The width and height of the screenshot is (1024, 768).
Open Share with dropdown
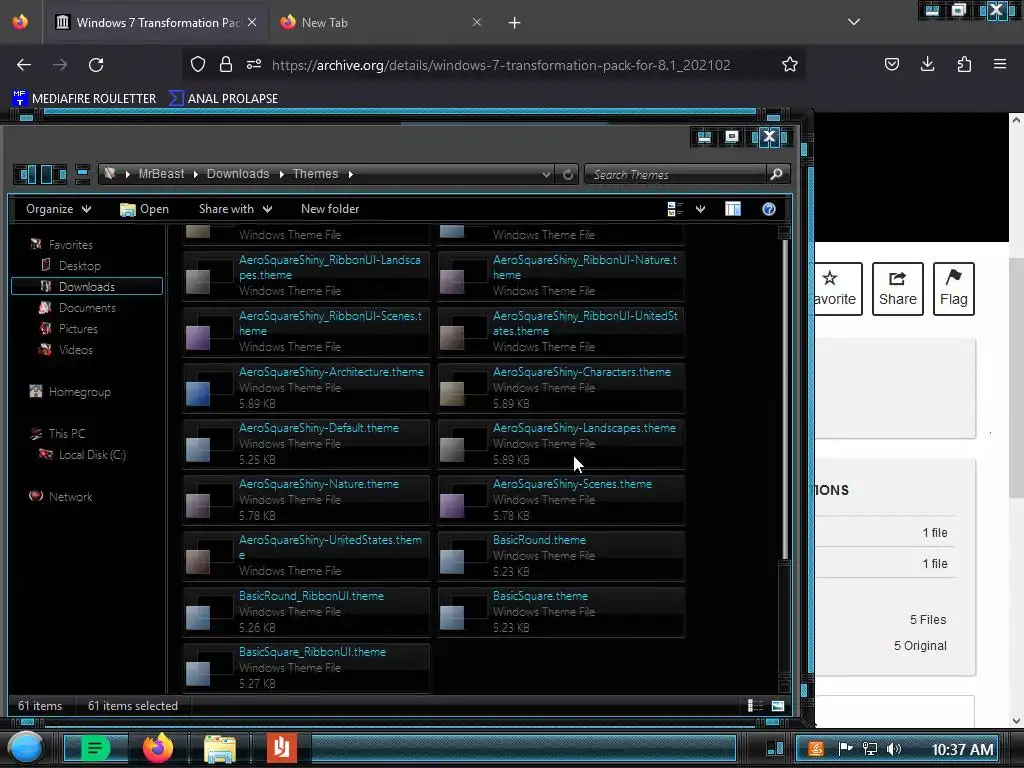click(x=235, y=209)
